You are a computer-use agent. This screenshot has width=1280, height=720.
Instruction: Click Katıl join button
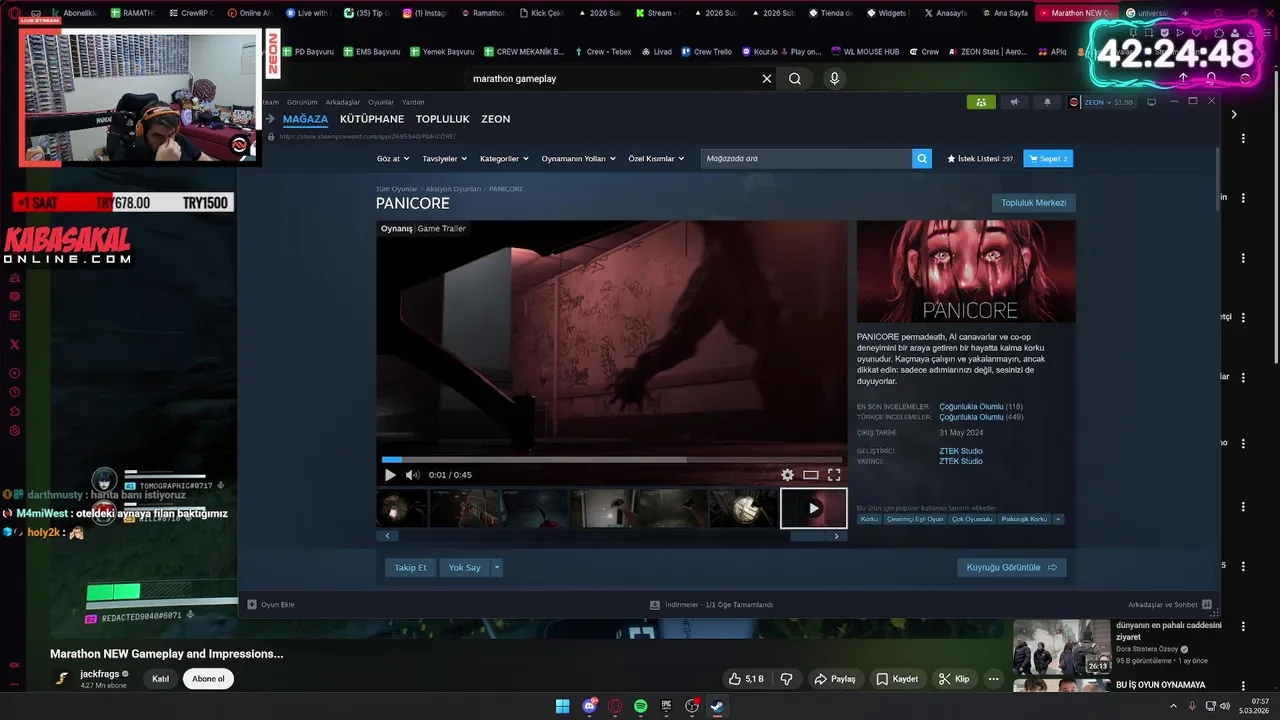point(160,679)
